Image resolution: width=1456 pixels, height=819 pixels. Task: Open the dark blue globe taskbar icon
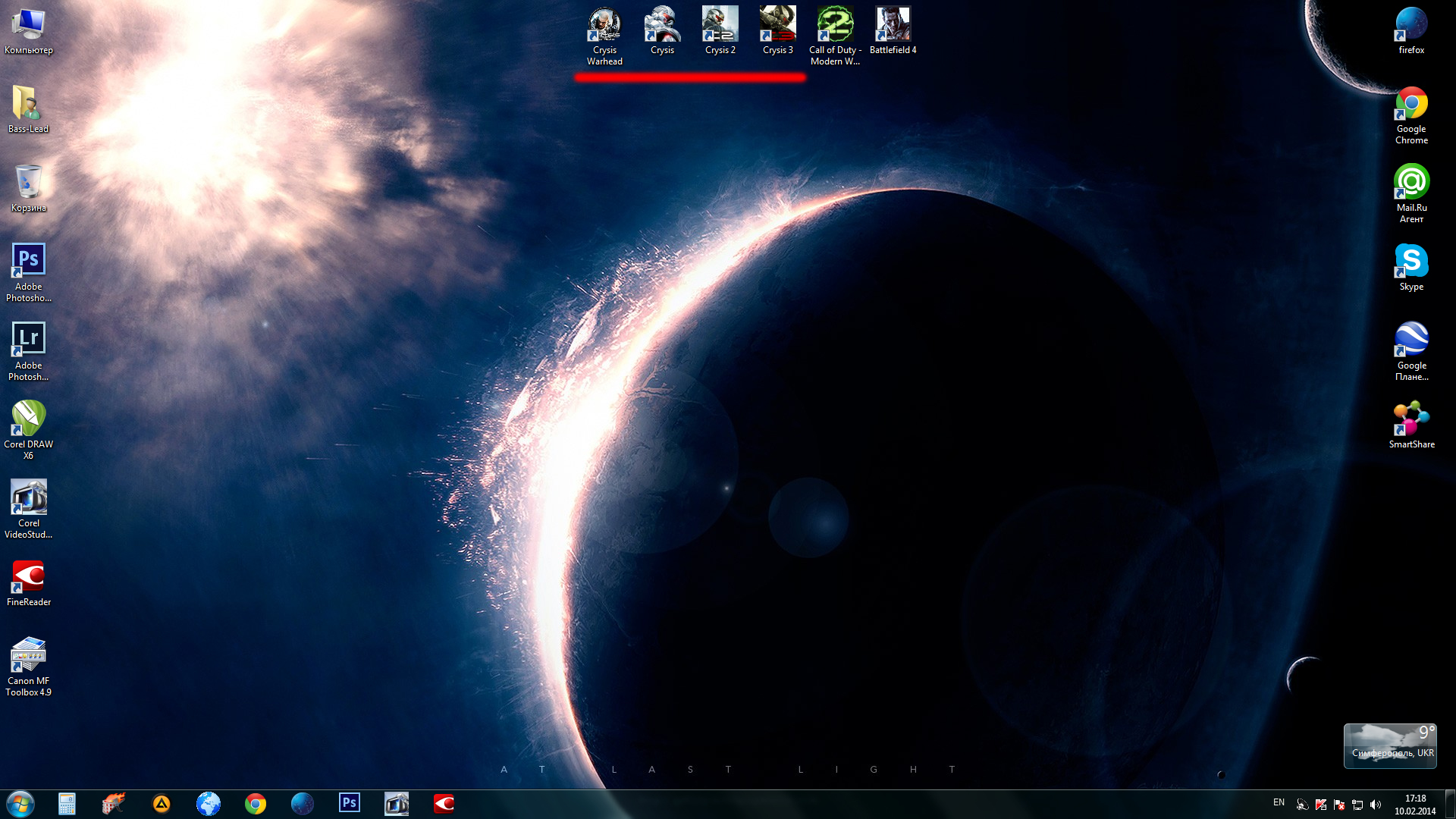pyautogui.click(x=303, y=804)
